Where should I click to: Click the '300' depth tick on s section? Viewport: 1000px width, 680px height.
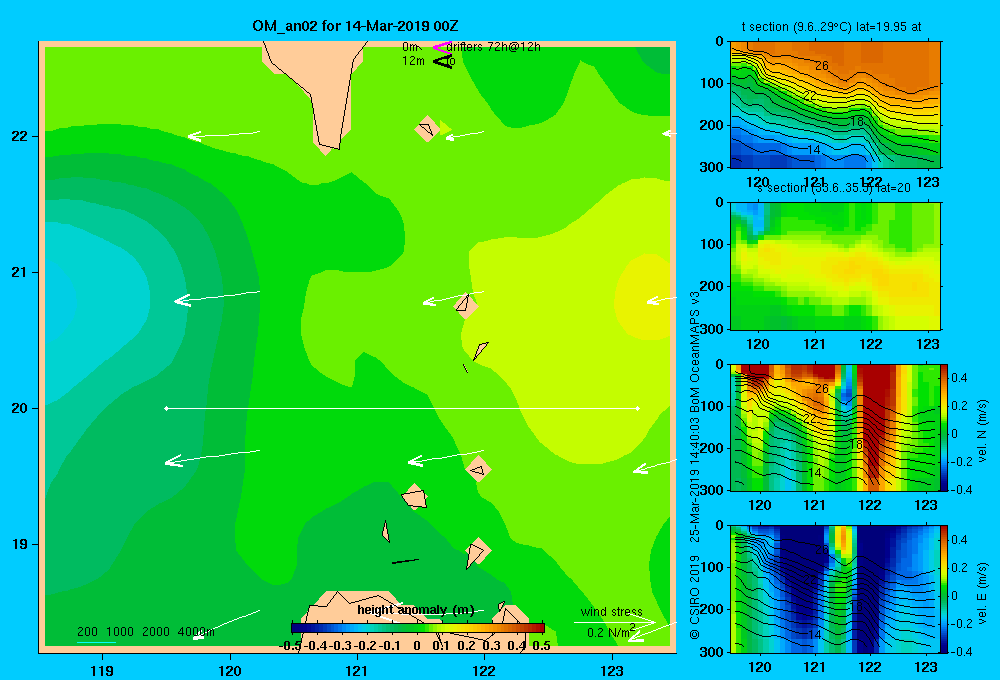point(713,329)
